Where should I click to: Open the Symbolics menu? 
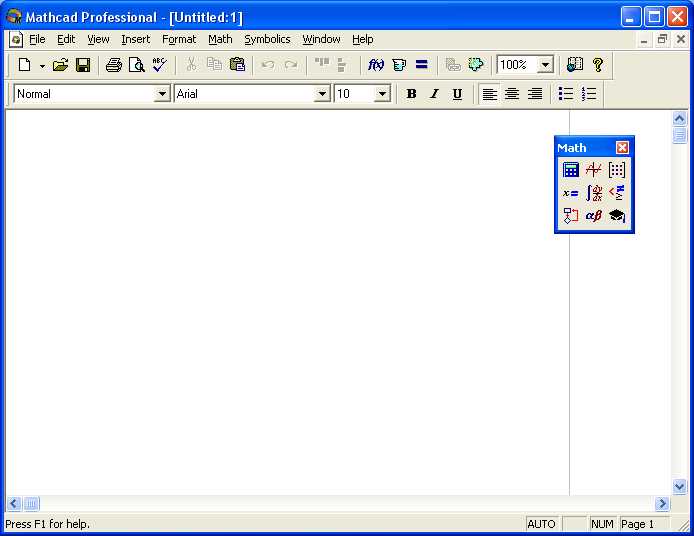pos(267,39)
